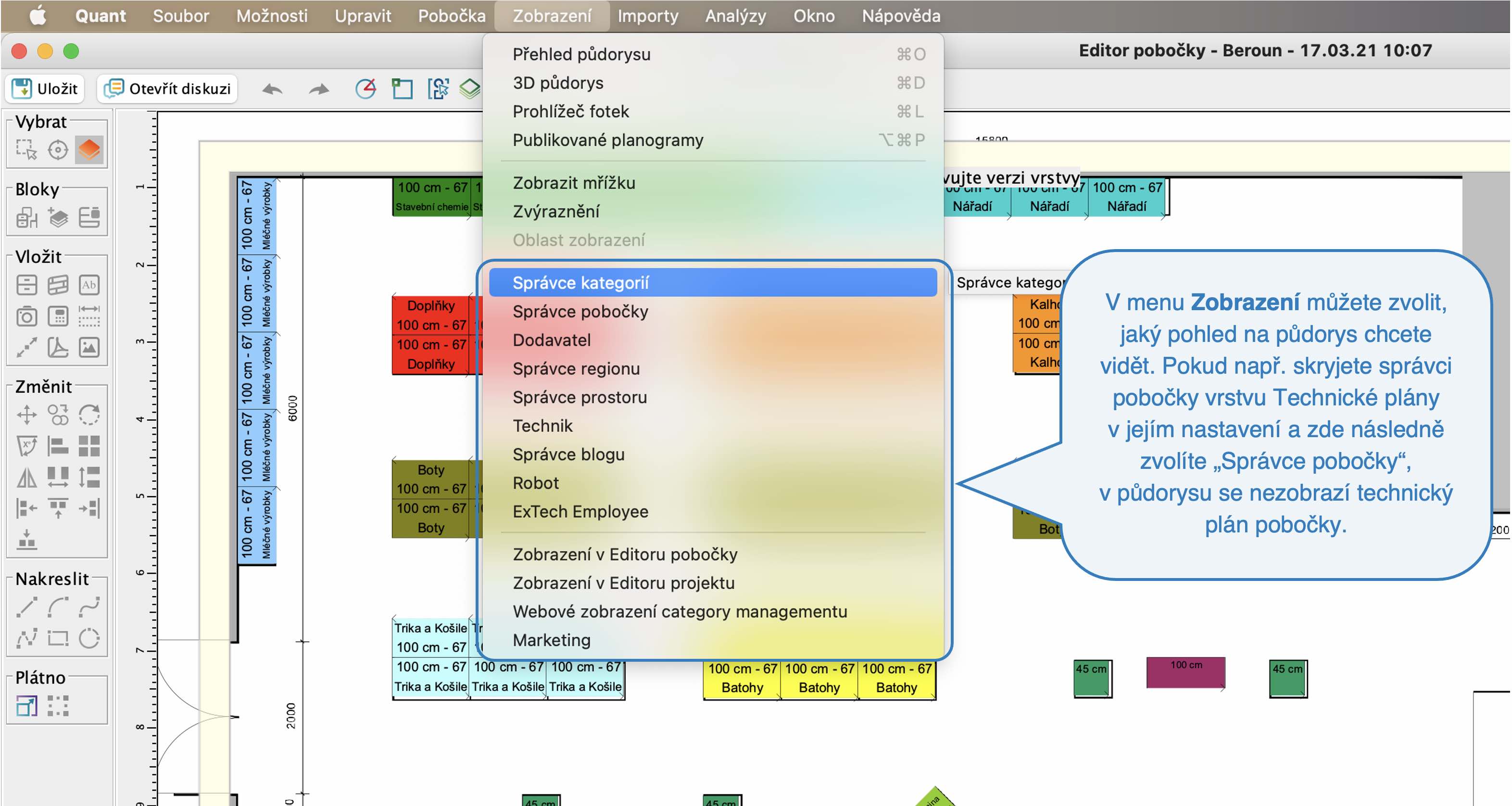The height and width of the screenshot is (806, 1512).
Task: Open the Upravit menu
Action: click(x=363, y=16)
